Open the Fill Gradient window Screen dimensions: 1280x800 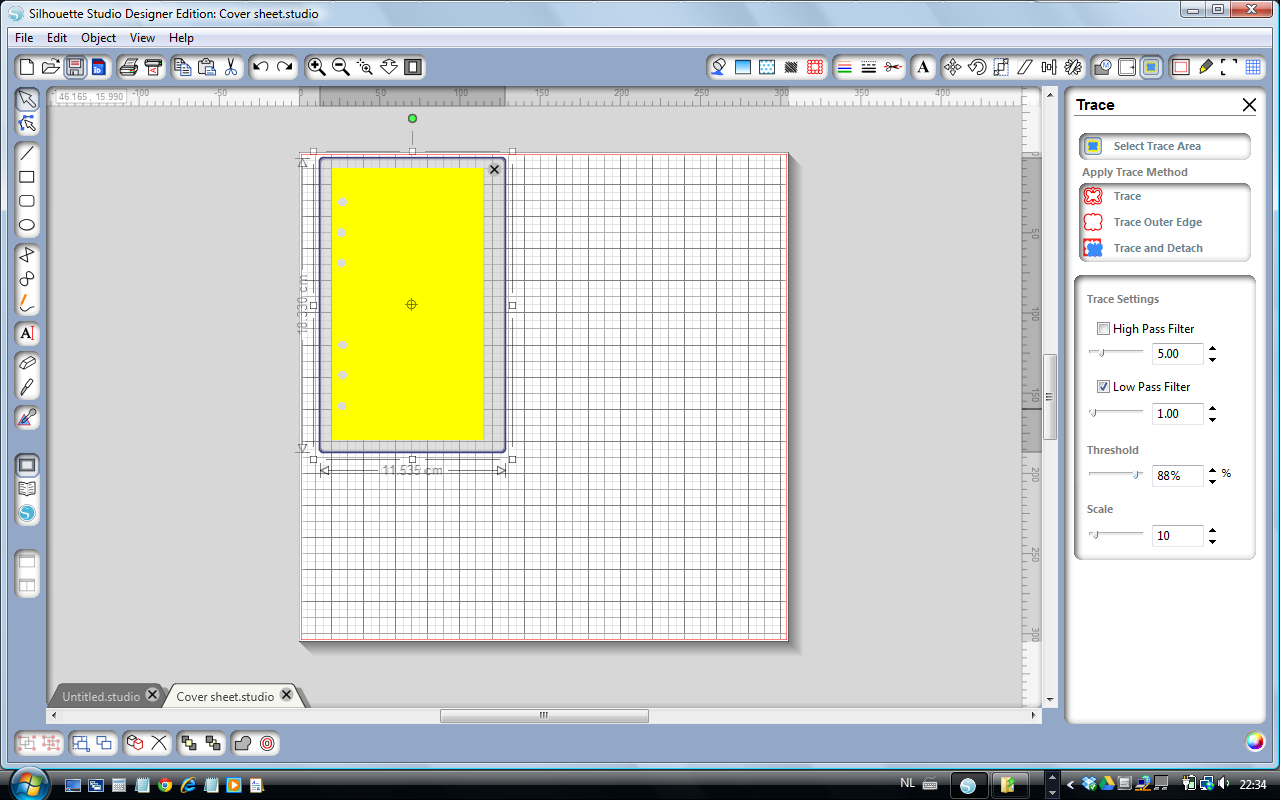click(x=742, y=67)
